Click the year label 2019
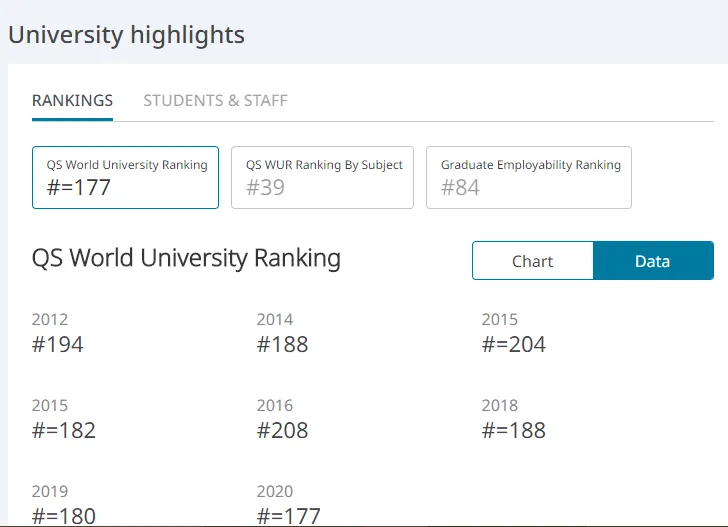The image size is (728, 527). pos(50,491)
